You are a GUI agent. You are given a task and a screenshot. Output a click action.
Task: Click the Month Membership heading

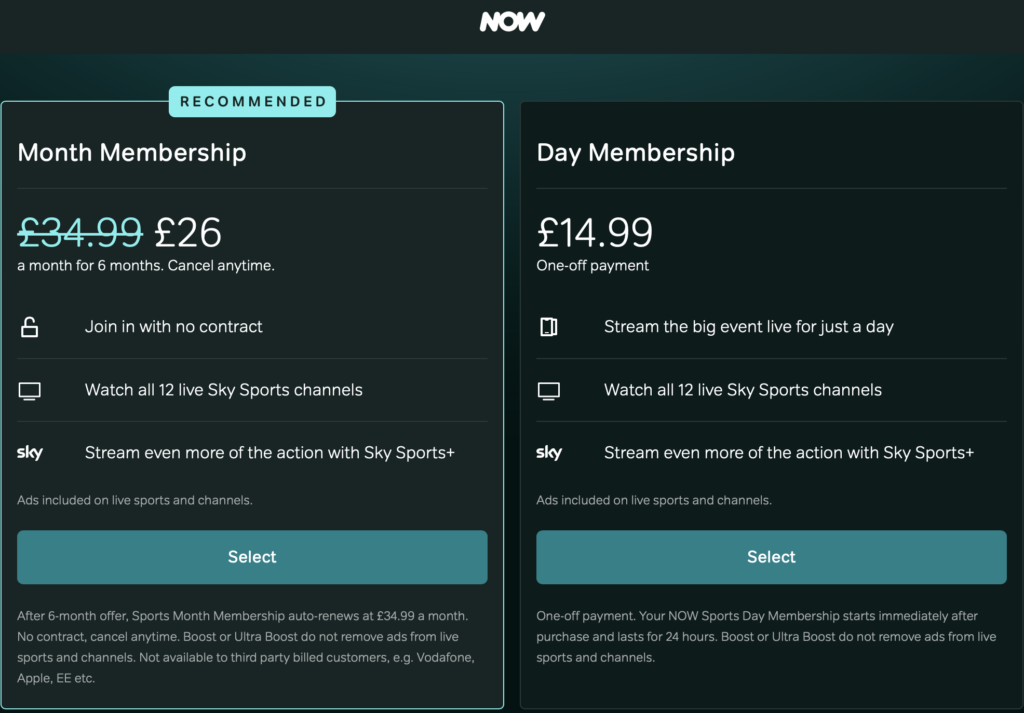[x=132, y=152]
